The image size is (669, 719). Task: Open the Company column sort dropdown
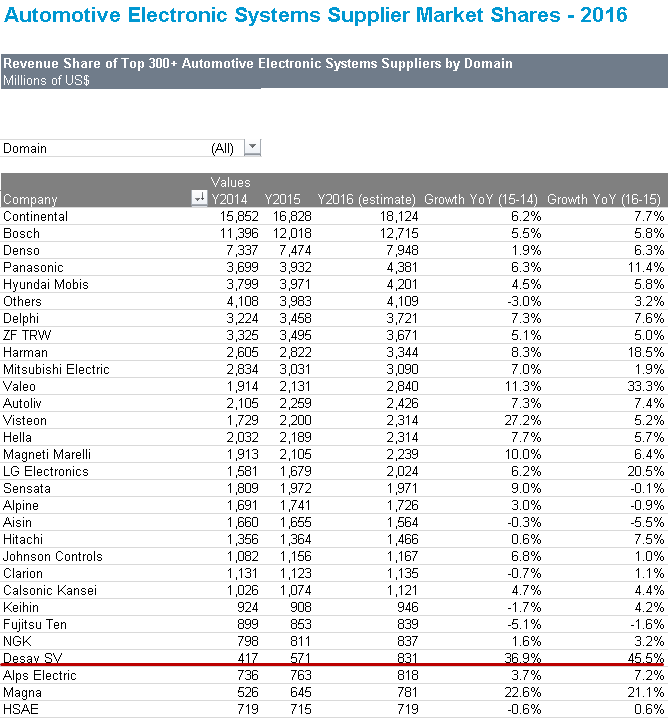pos(199,199)
